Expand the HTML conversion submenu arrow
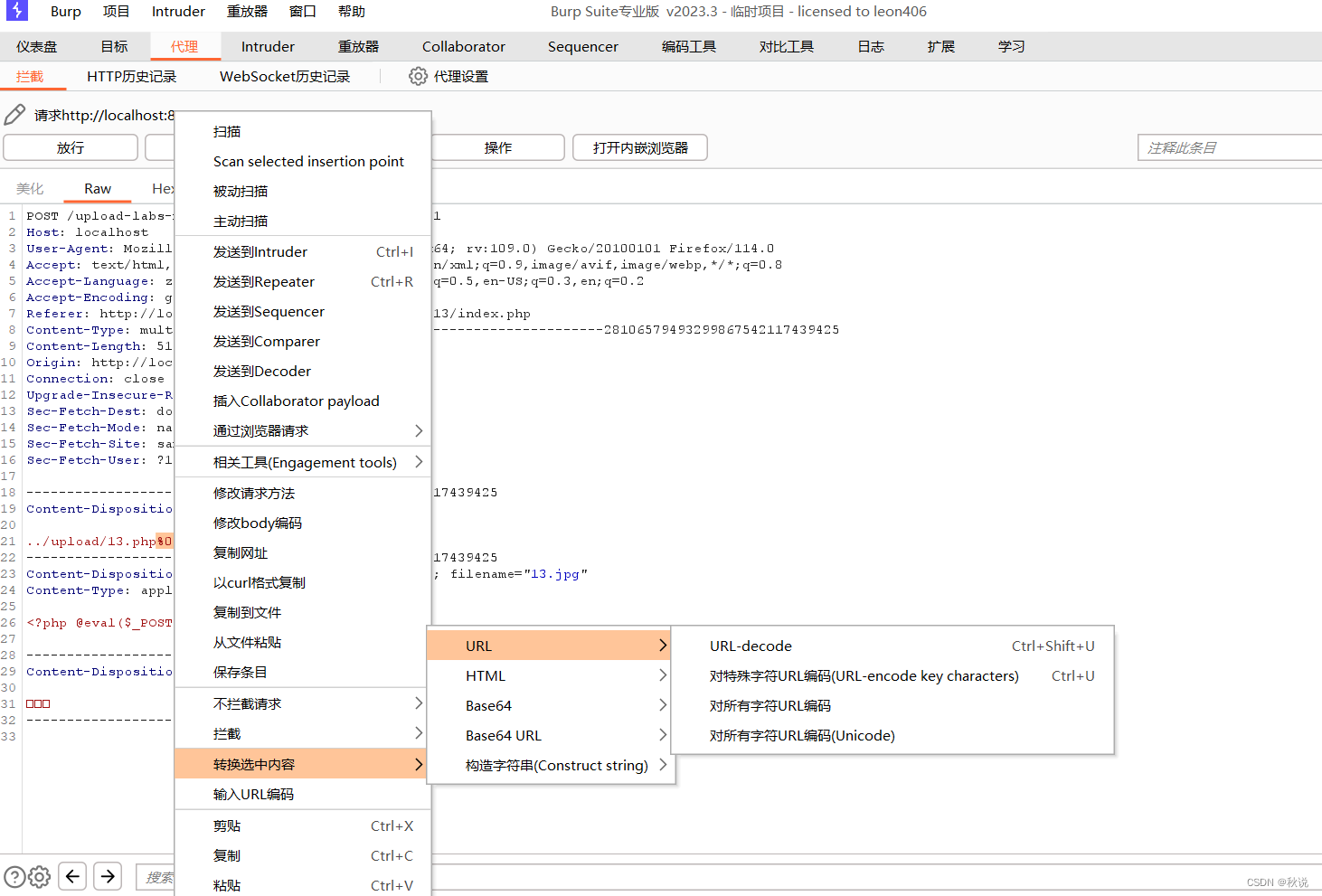The image size is (1322, 896). coord(663,675)
